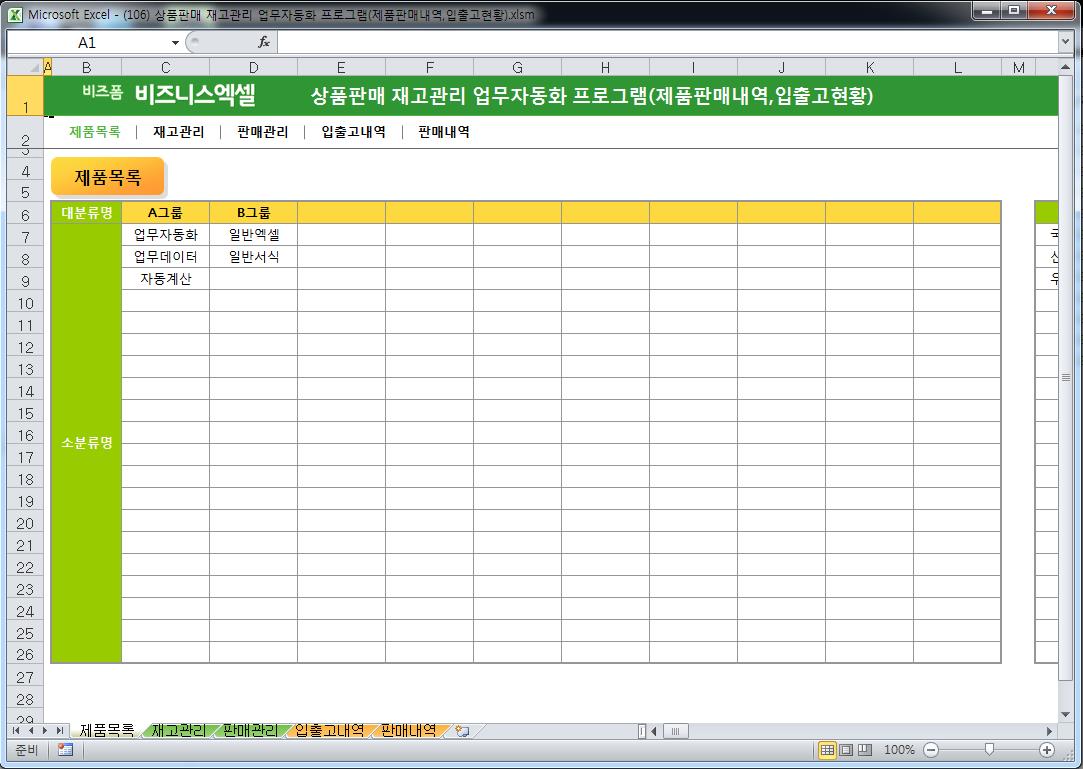Click the Excel application icon in title bar
The height and width of the screenshot is (769, 1083).
coord(15,14)
